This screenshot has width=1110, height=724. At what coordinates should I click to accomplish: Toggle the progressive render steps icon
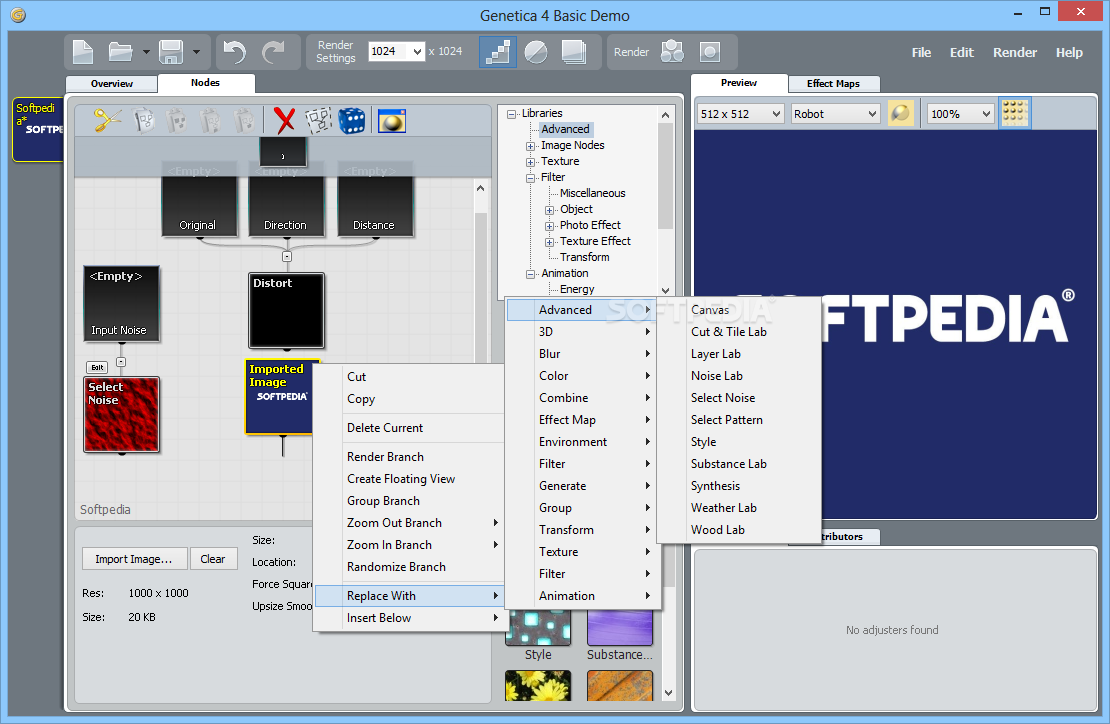[498, 52]
